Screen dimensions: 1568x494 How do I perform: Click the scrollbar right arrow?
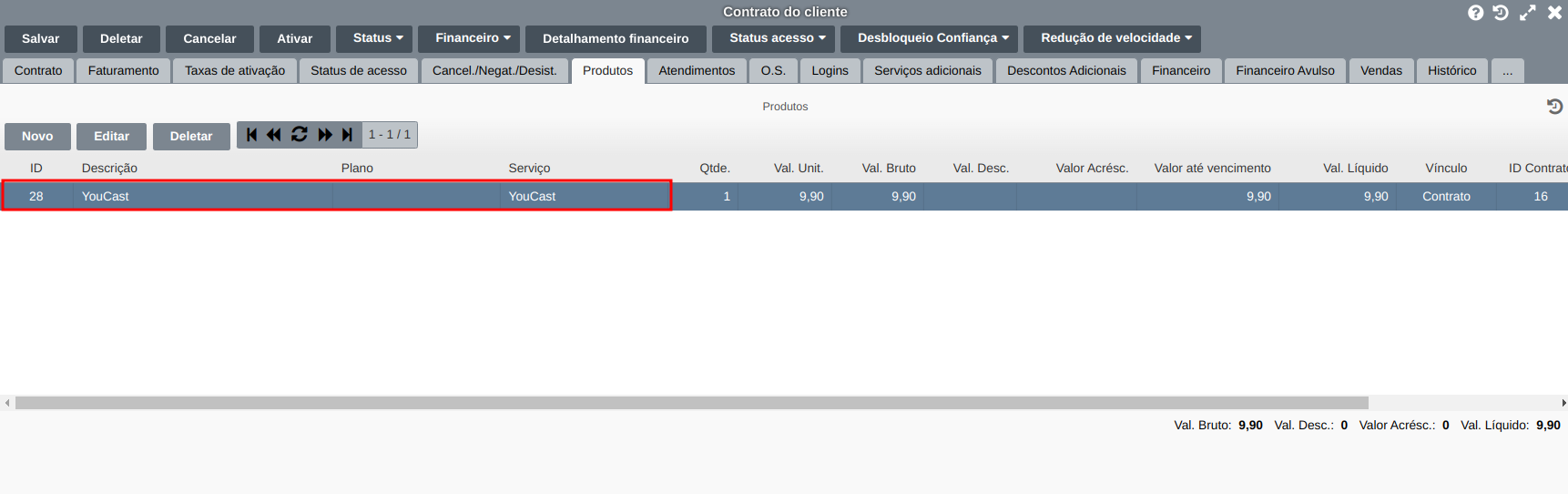[x=1563, y=403]
